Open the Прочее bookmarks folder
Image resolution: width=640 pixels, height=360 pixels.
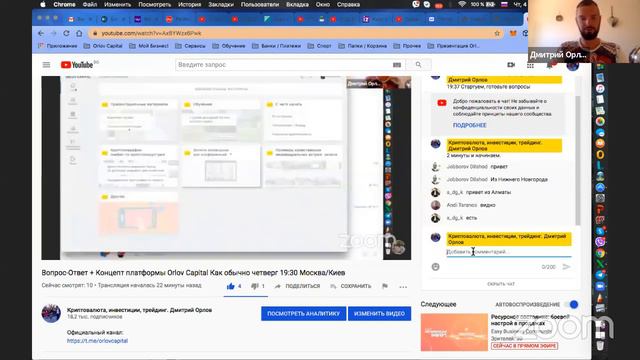(x=407, y=46)
